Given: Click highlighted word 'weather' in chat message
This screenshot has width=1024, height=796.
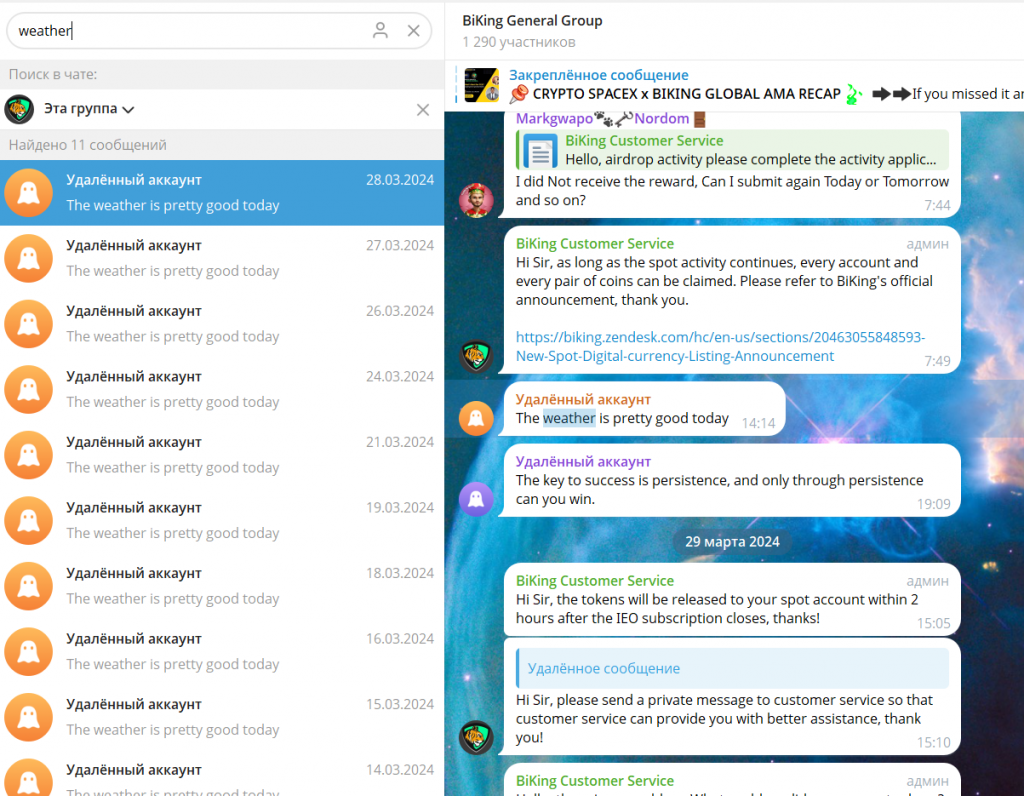Looking at the screenshot, I should pyautogui.click(x=569, y=419).
